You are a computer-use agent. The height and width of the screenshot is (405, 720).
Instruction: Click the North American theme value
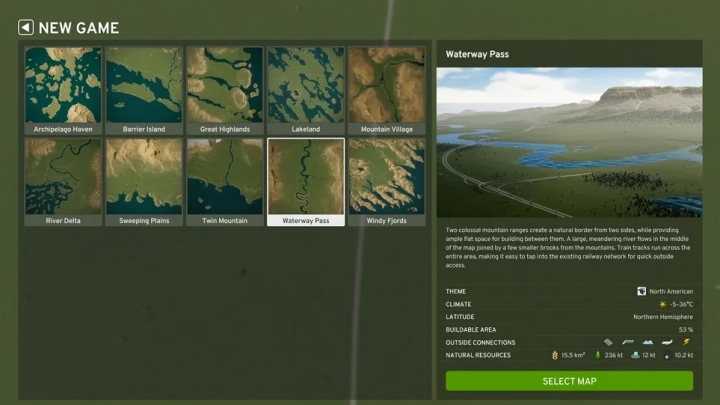click(671, 291)
